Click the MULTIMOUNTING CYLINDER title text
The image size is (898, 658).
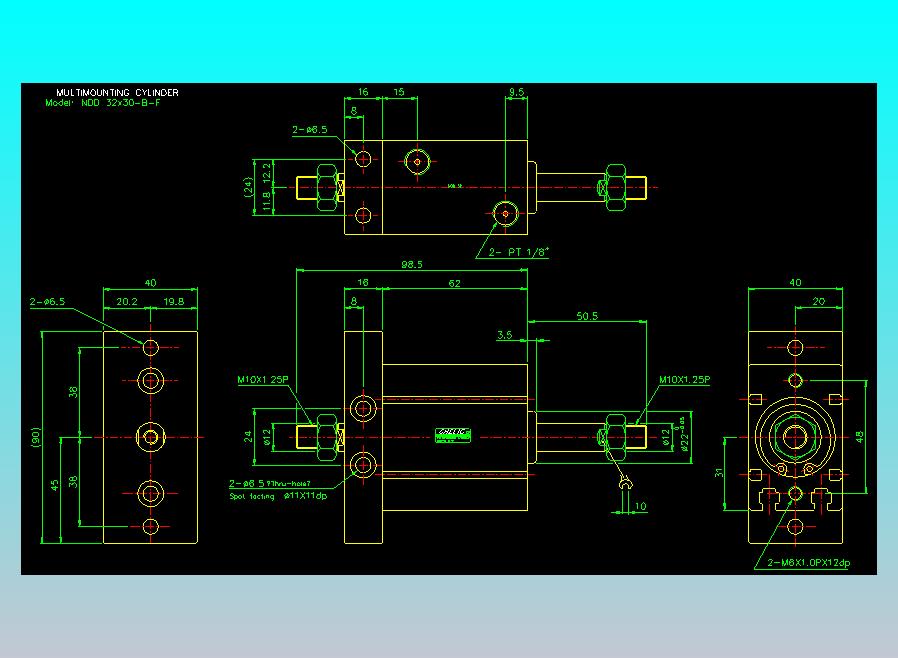point(117,92)
